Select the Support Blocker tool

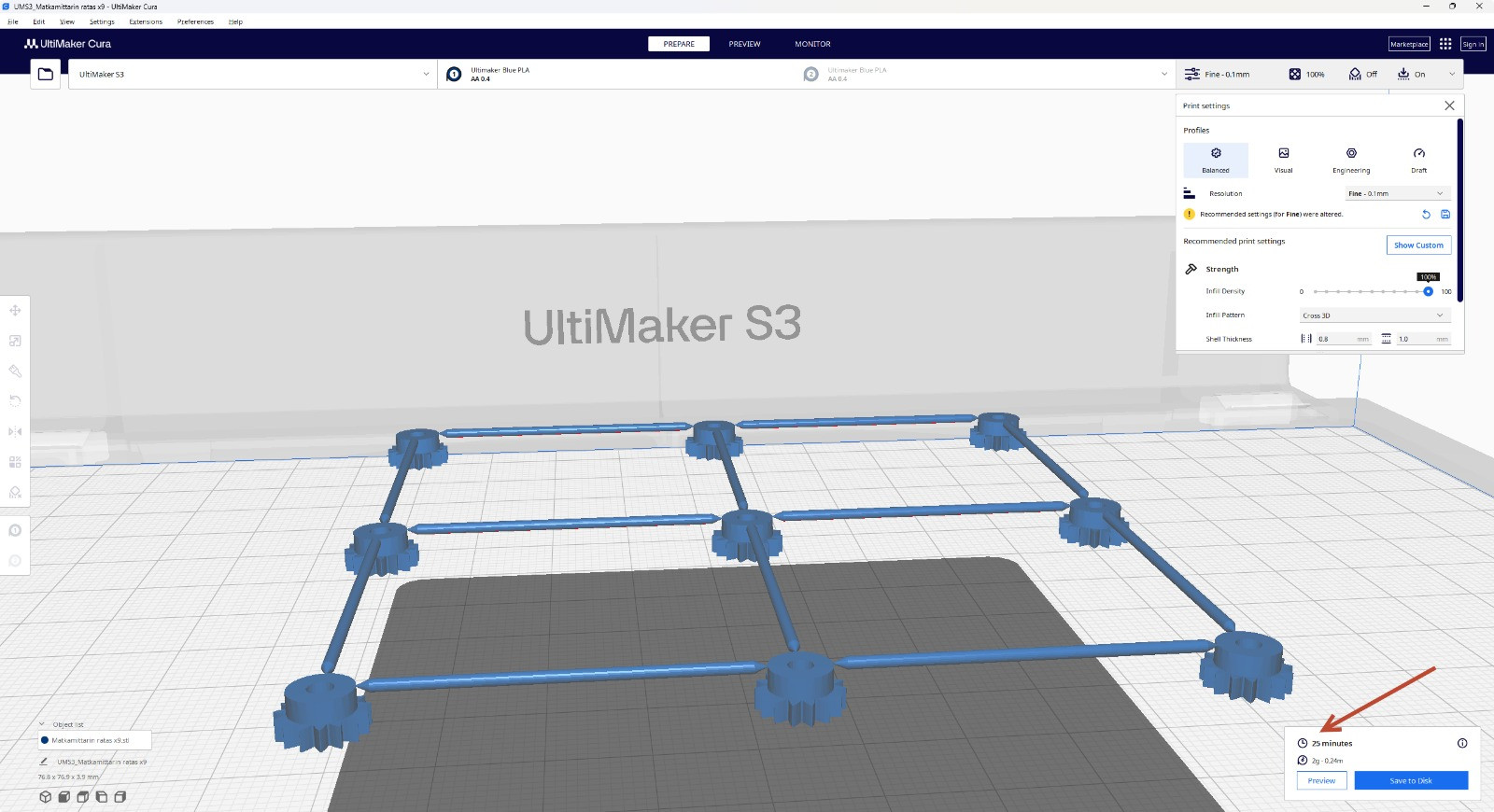pos(15,492)
